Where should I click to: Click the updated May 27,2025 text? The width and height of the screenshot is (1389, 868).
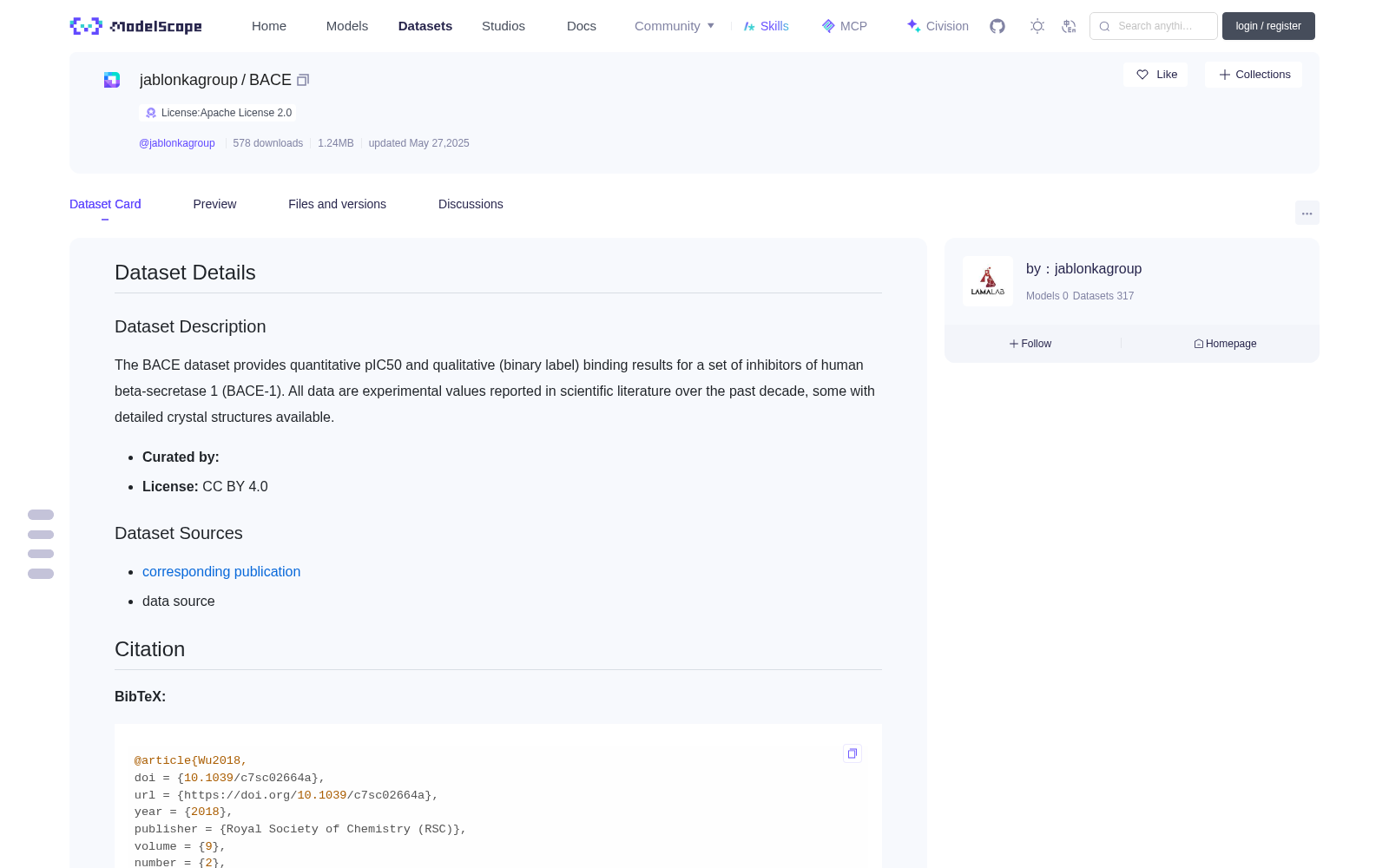tap(419, 143)
